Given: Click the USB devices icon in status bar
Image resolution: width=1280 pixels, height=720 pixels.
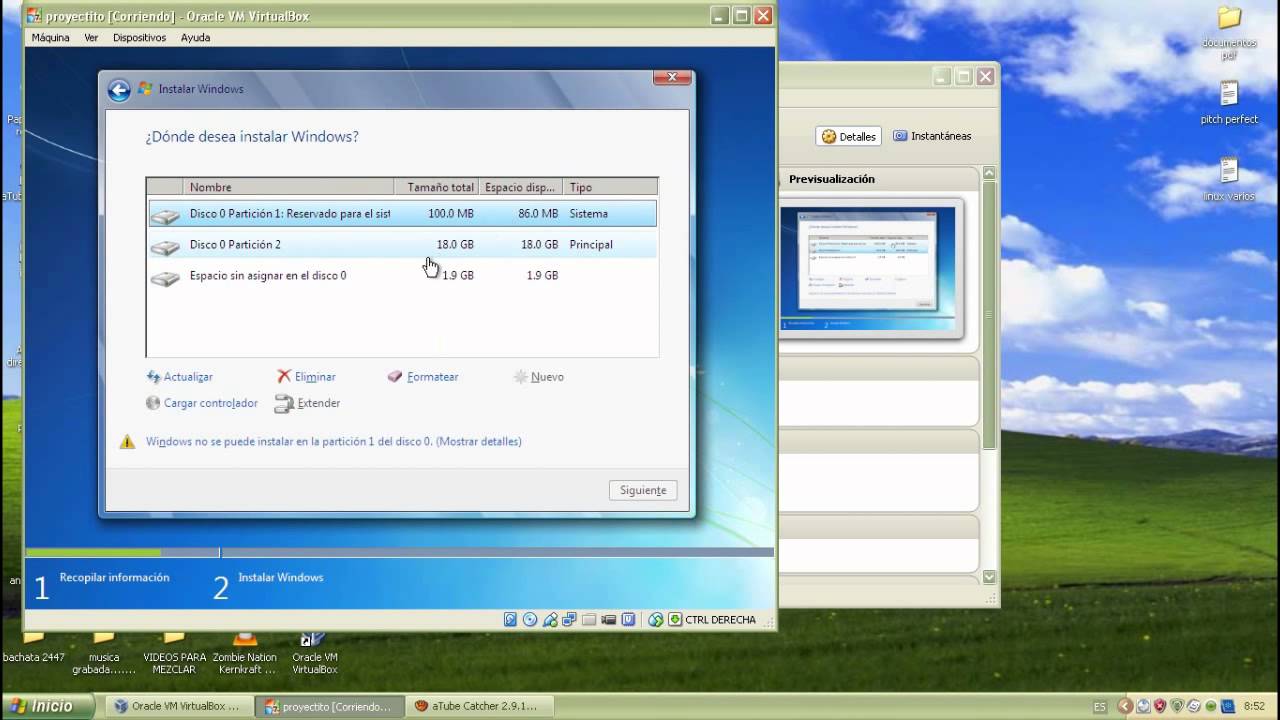Looking at the screenshot, I should coord(550,619).
